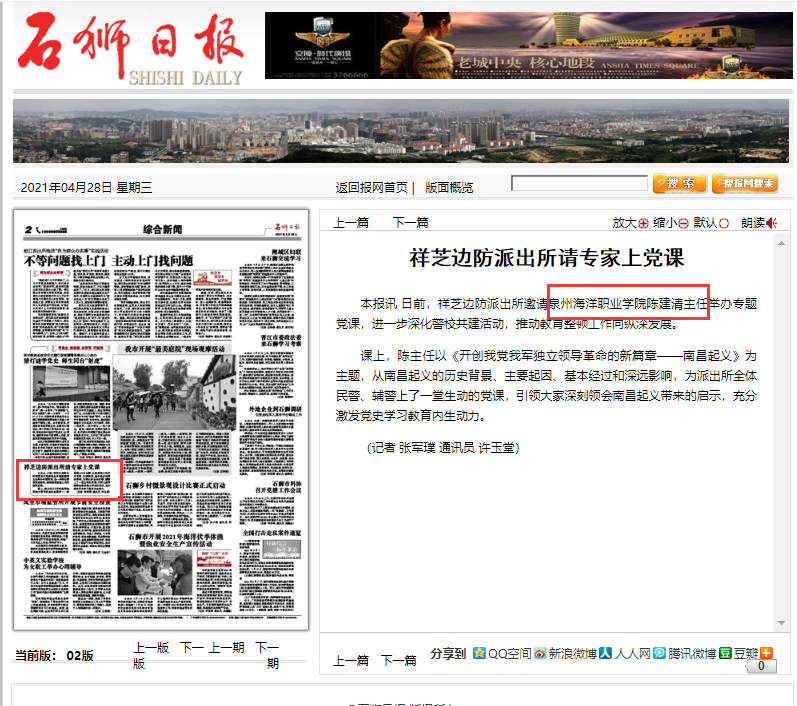
Task: Go to next article via top 下一篇
Action: tap(410, 223)
